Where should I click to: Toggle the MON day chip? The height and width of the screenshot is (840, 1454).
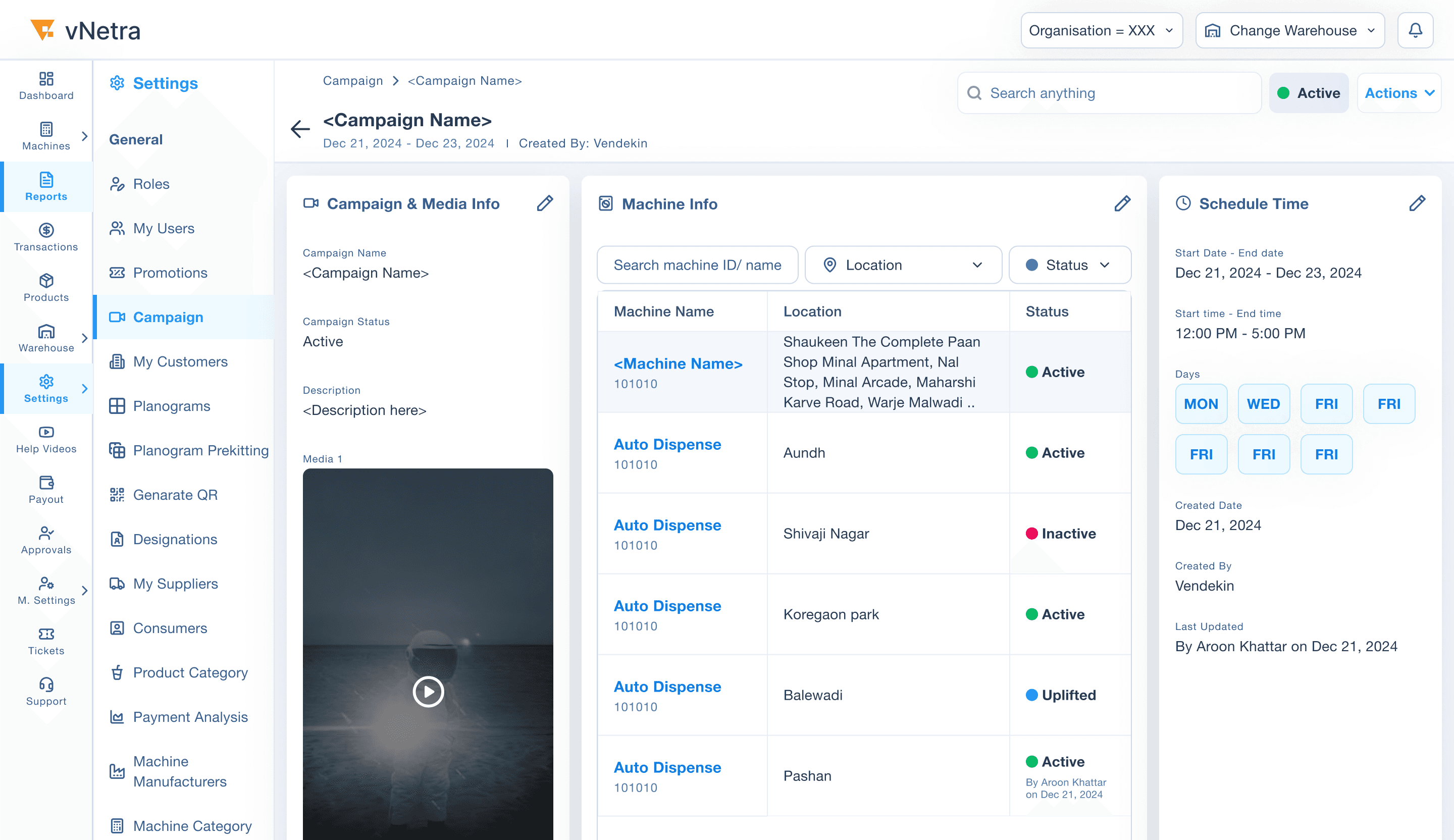pyautogui.click(x=1201, y=404)
